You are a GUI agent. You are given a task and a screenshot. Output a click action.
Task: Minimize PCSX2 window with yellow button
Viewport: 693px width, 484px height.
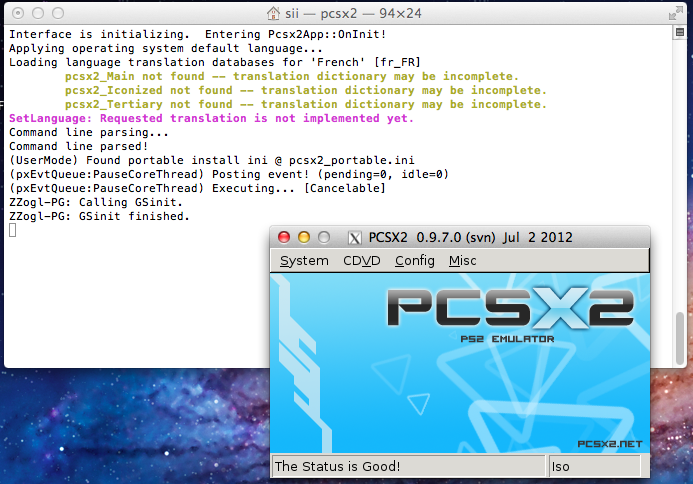pyautogui.click(x=304, y=237)
